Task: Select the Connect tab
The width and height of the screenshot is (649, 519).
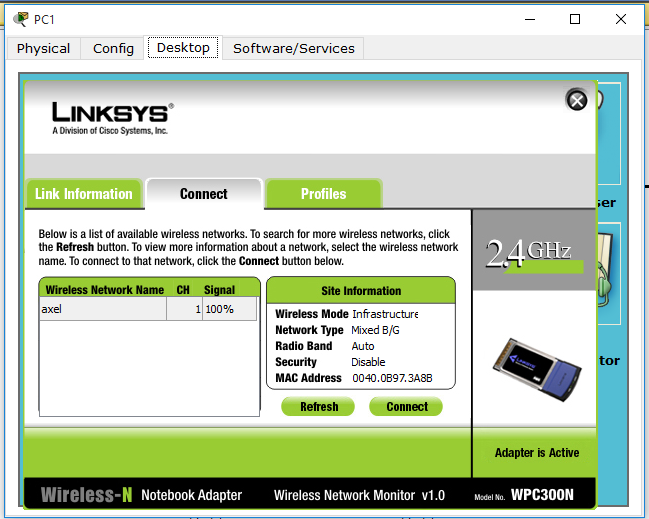Action: click(x=204, y=194)
